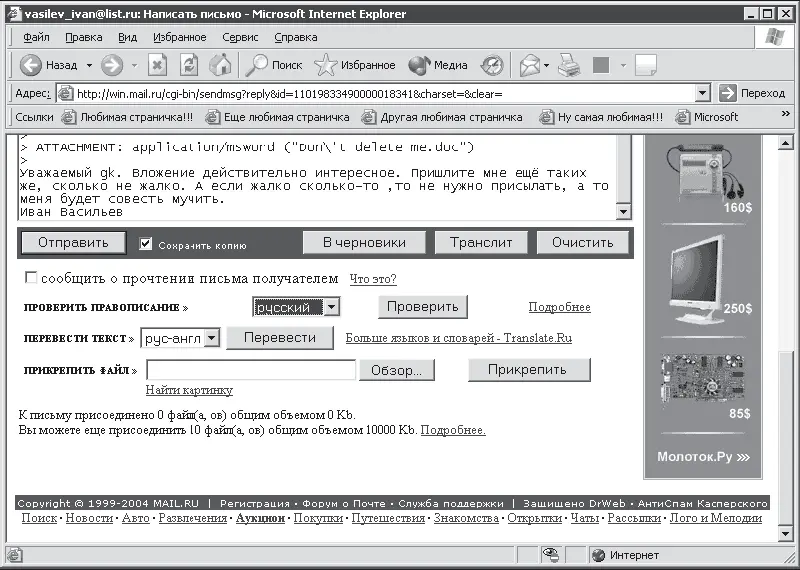
Task: Click the 250$ monitor ad thumbnail
Action: [x=698, y=280]
